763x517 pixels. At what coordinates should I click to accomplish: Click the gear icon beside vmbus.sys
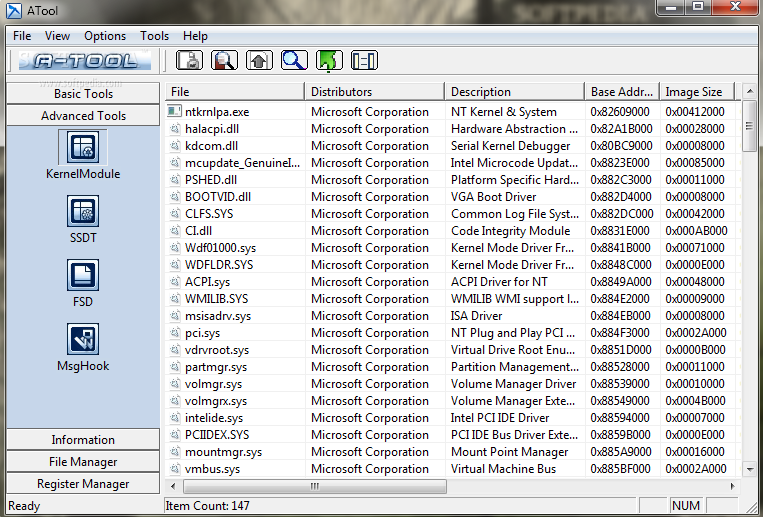pyautogui.click(x=174, y=469)
